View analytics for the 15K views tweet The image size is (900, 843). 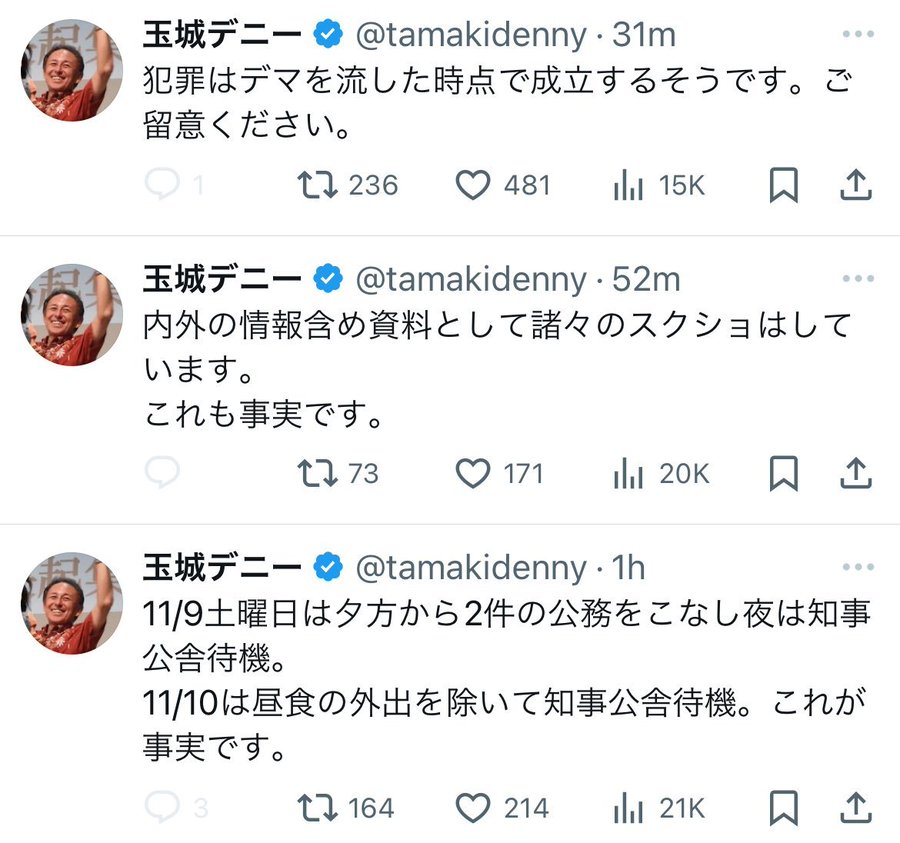coord(628,185)
